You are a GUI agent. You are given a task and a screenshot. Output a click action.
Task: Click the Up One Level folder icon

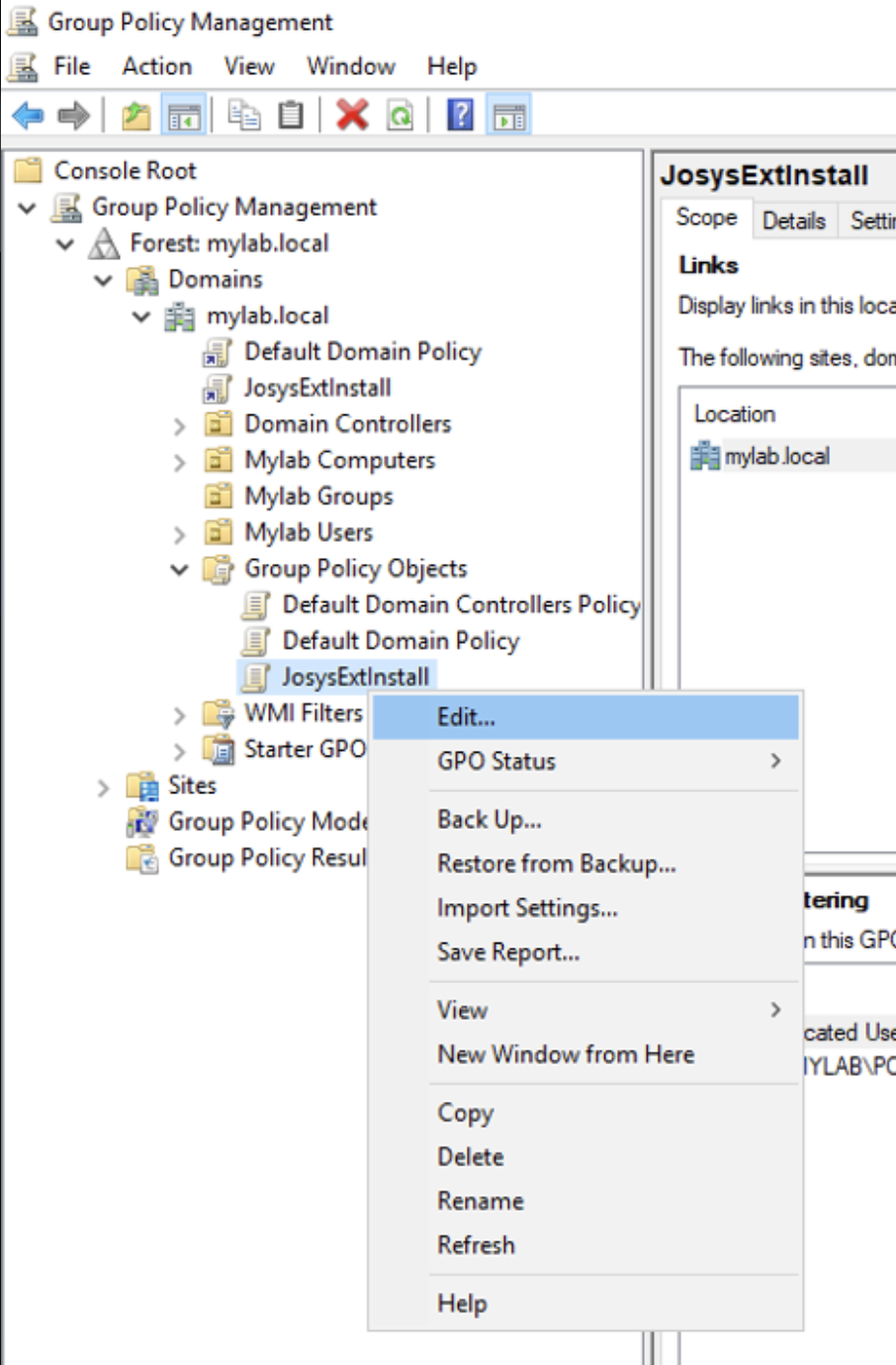coord(135,116)
